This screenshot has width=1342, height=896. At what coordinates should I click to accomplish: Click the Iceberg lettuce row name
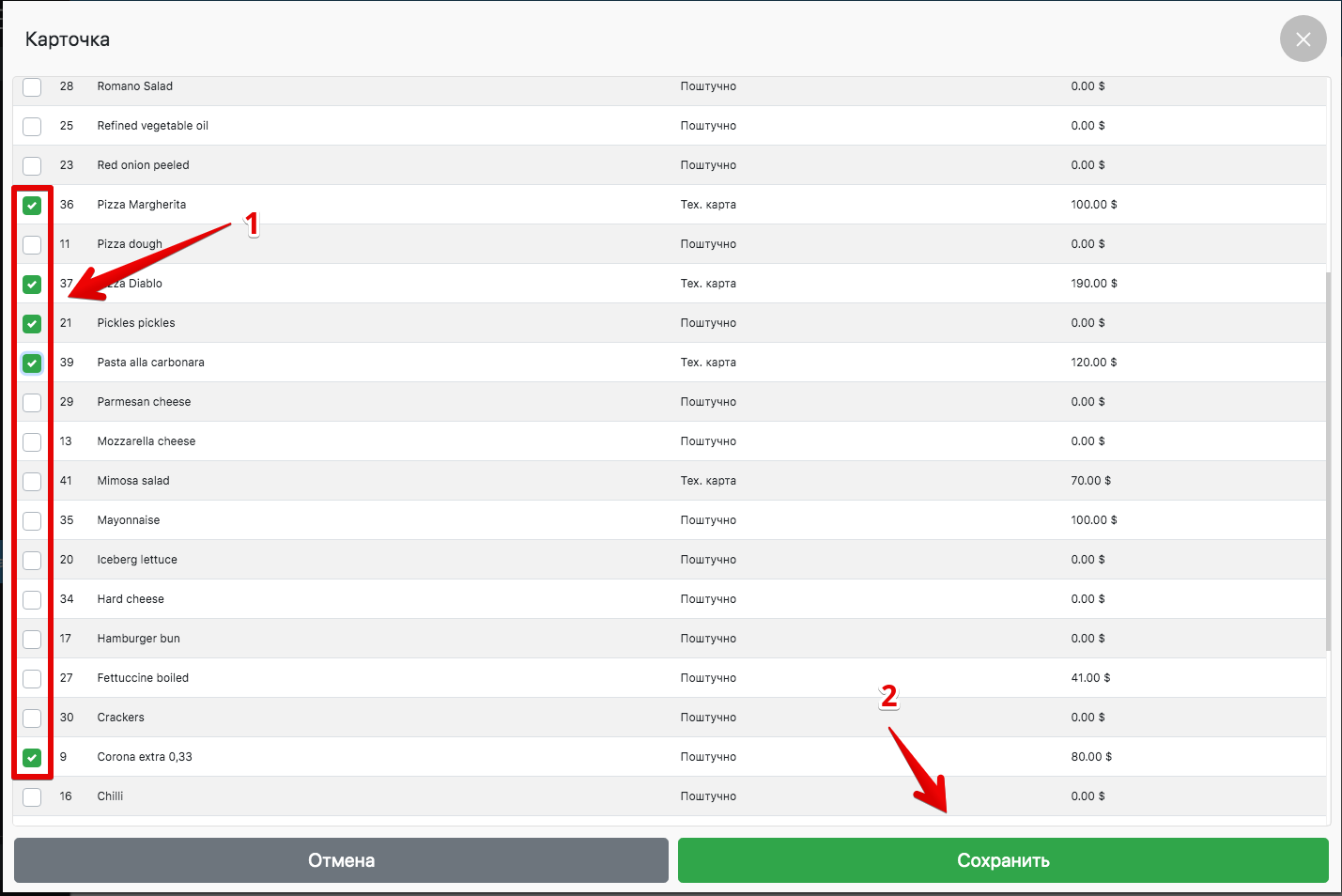tap(137, 560)
